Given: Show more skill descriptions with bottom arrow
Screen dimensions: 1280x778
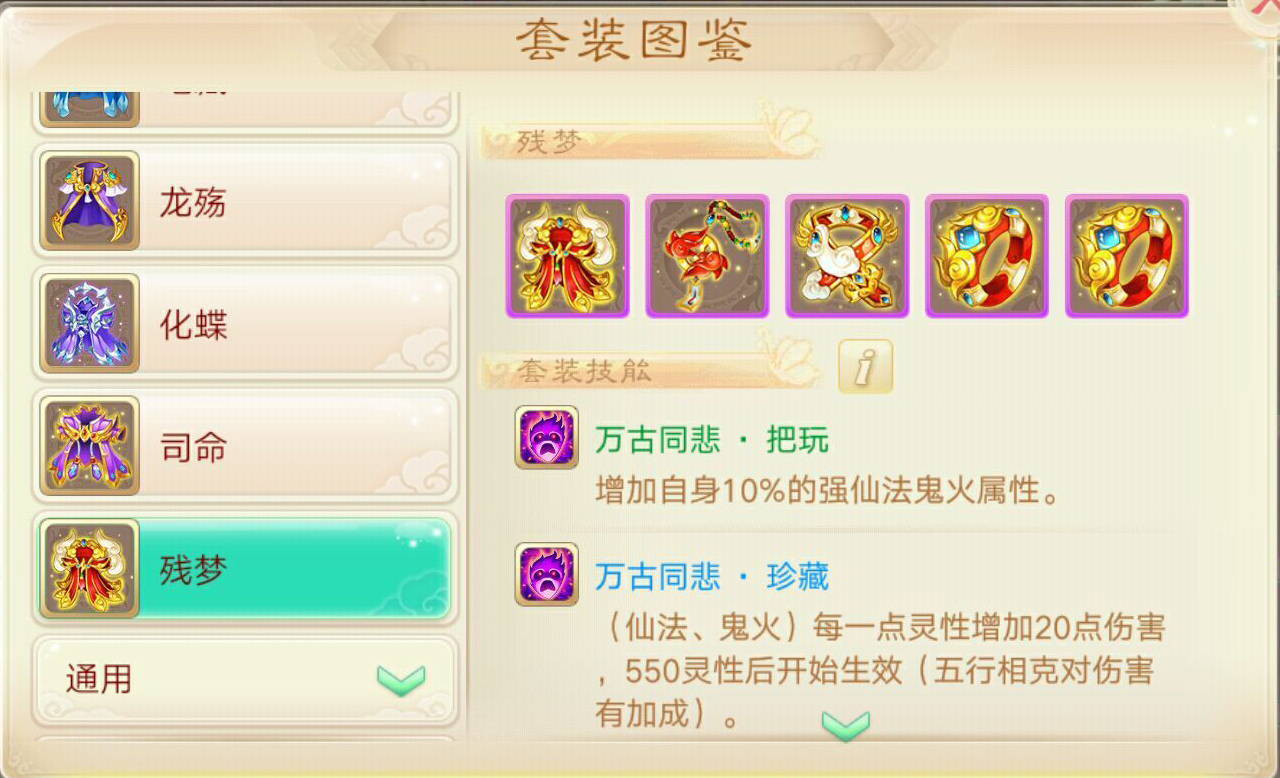Looking at the screenshot, I should [x=845, y=725].
